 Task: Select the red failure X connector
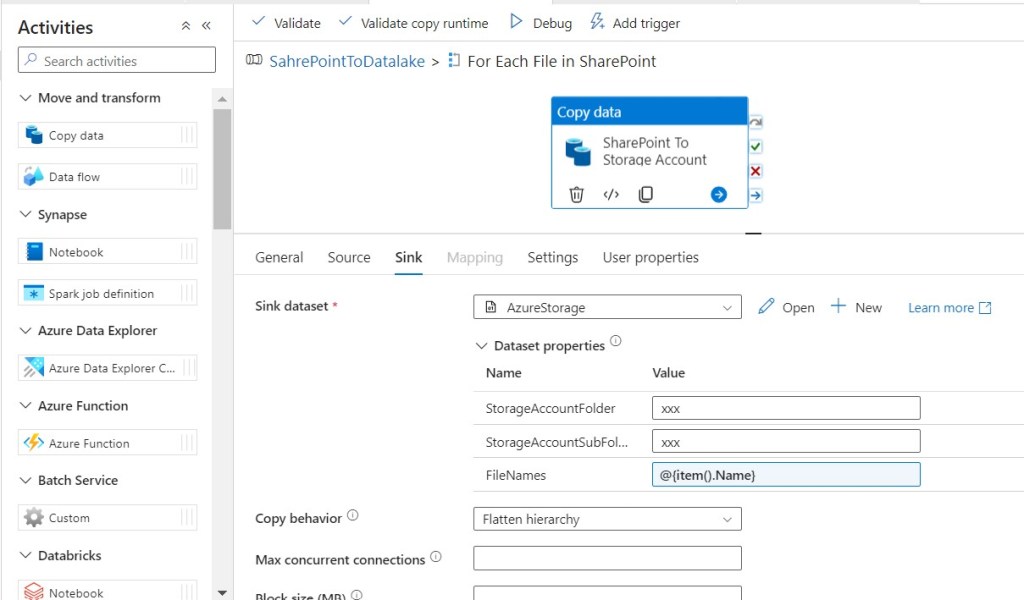pyautogui.click(x=756, y=171)
